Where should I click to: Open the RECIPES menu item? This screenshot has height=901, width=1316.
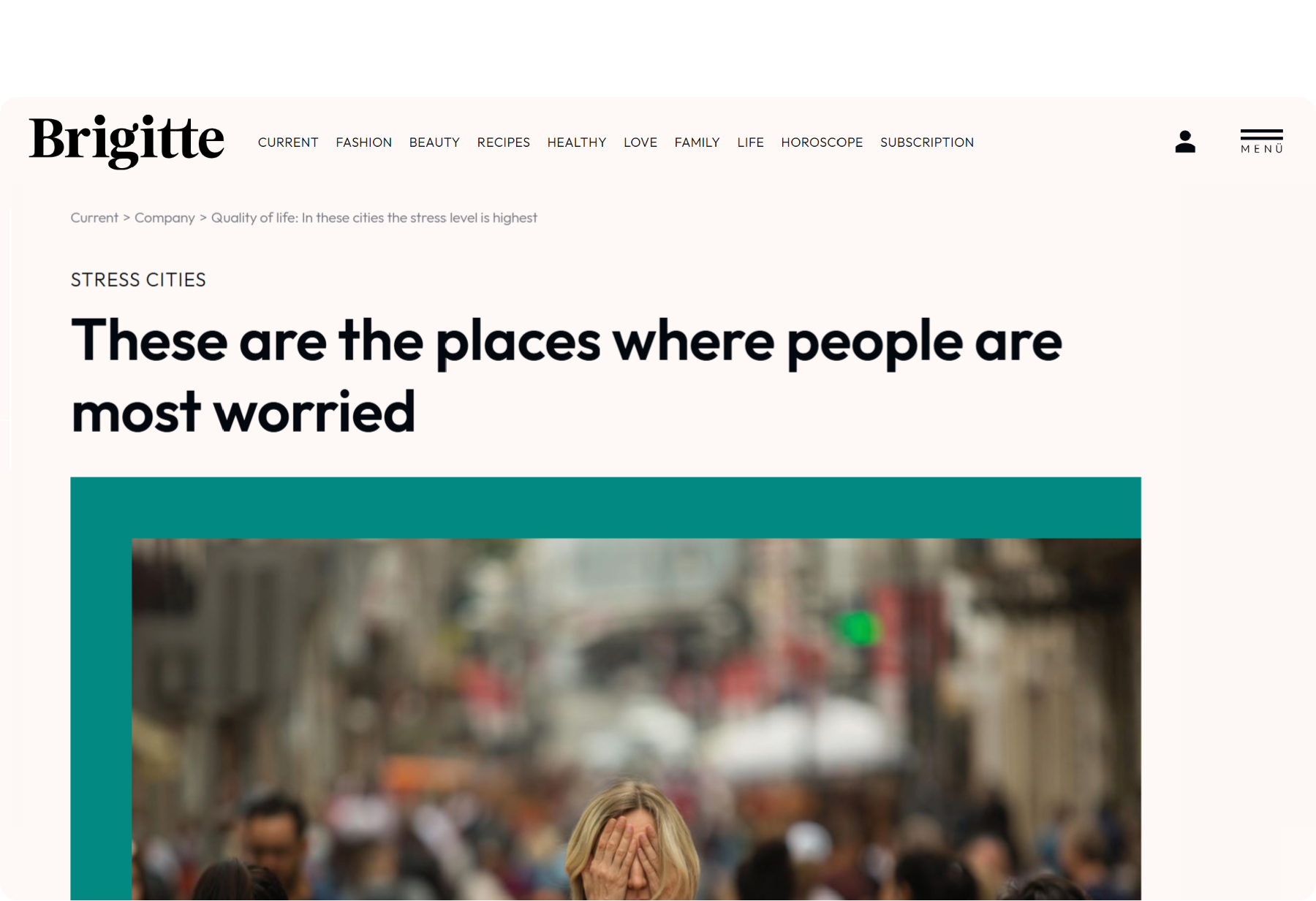[x=503, y=142]
